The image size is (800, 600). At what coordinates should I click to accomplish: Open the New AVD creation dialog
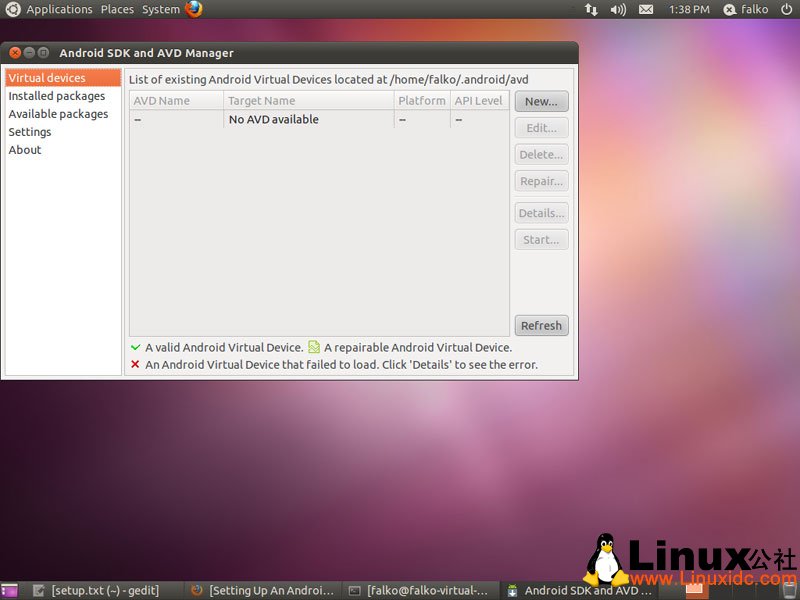[x=540, y=101]
